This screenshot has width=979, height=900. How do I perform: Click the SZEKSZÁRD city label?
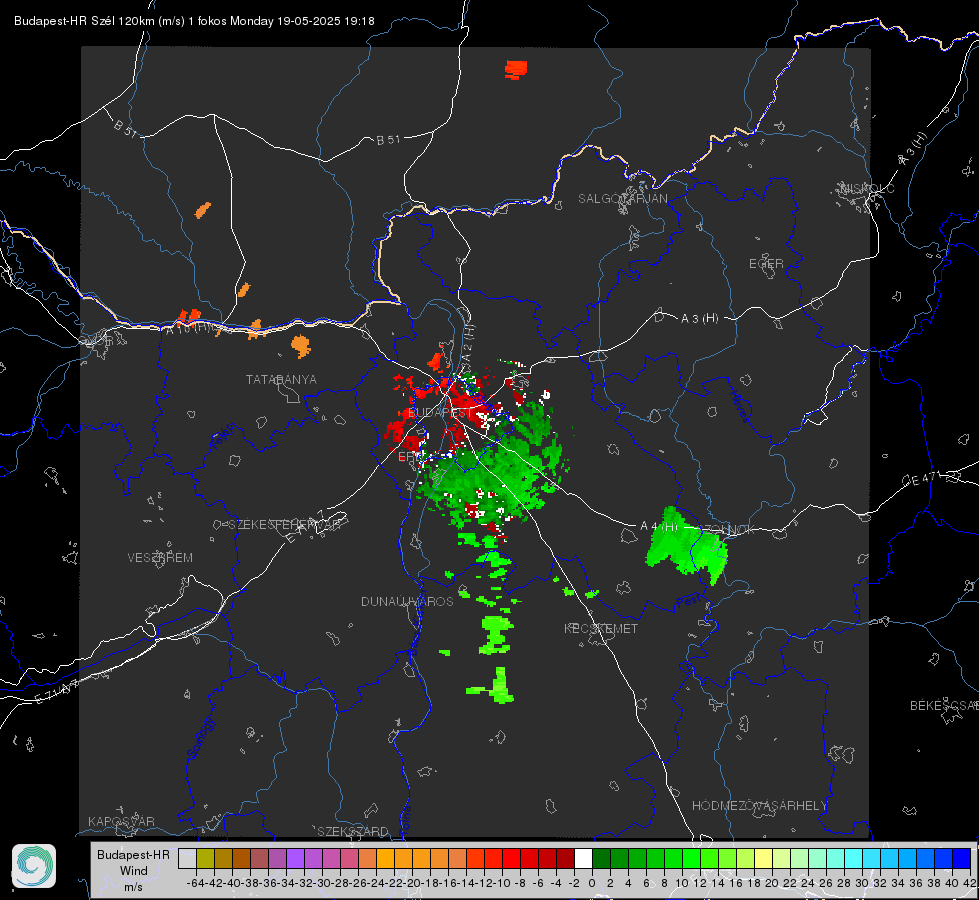[x=353, y=831]
